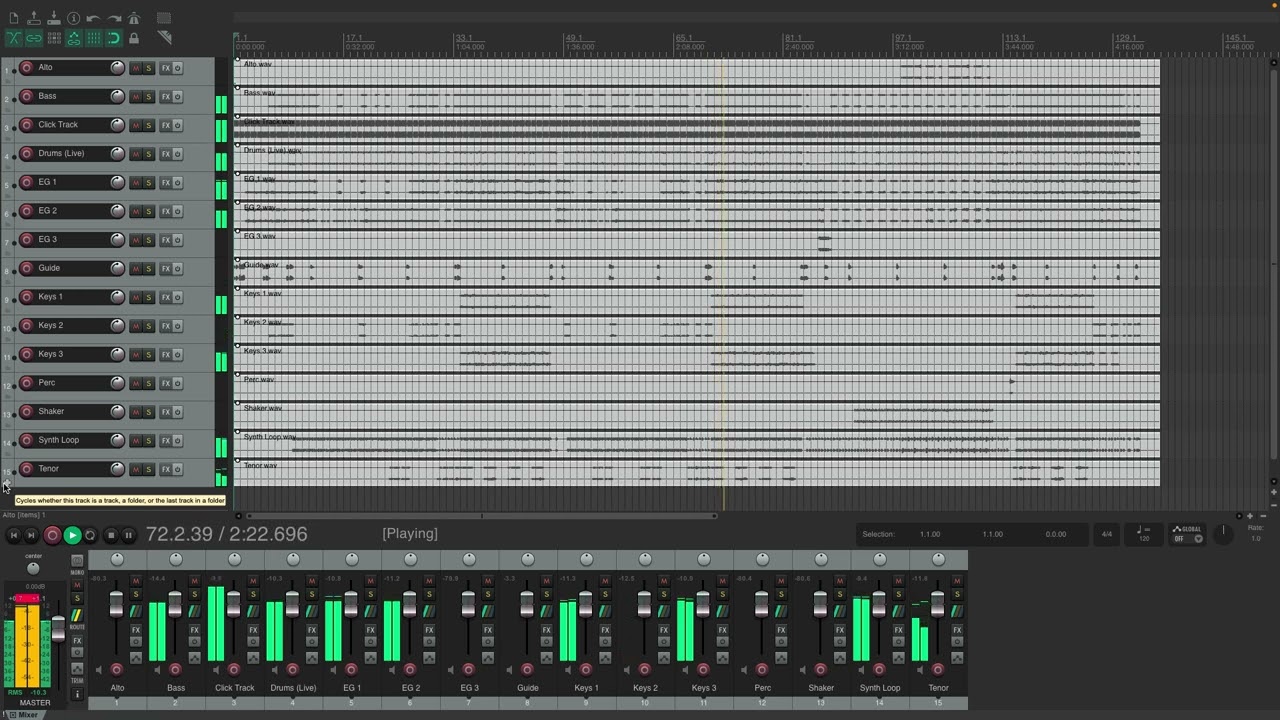Image resolution: width=1280 pixels, height=720 pixels.
Task: Click the Redo arrow icon
Action: [114, 18]
